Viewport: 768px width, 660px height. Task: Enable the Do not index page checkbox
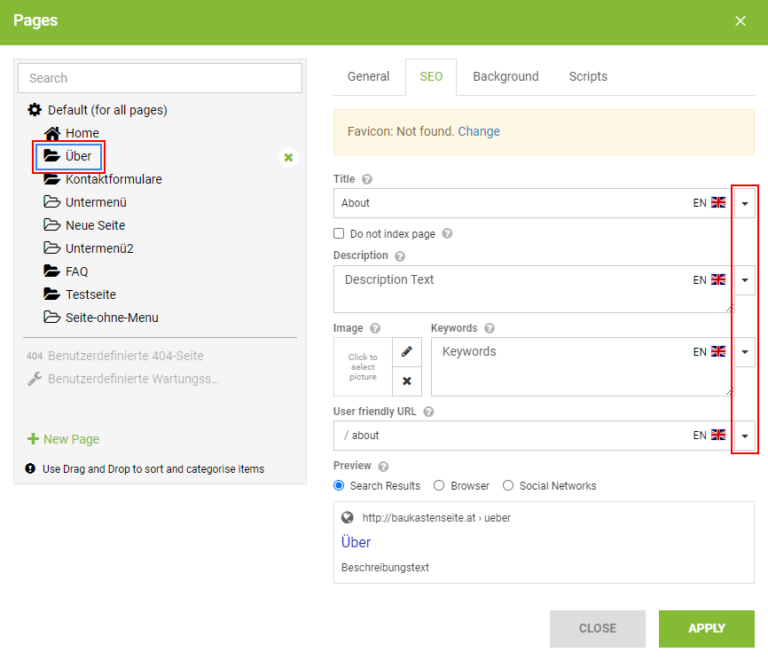339,234
